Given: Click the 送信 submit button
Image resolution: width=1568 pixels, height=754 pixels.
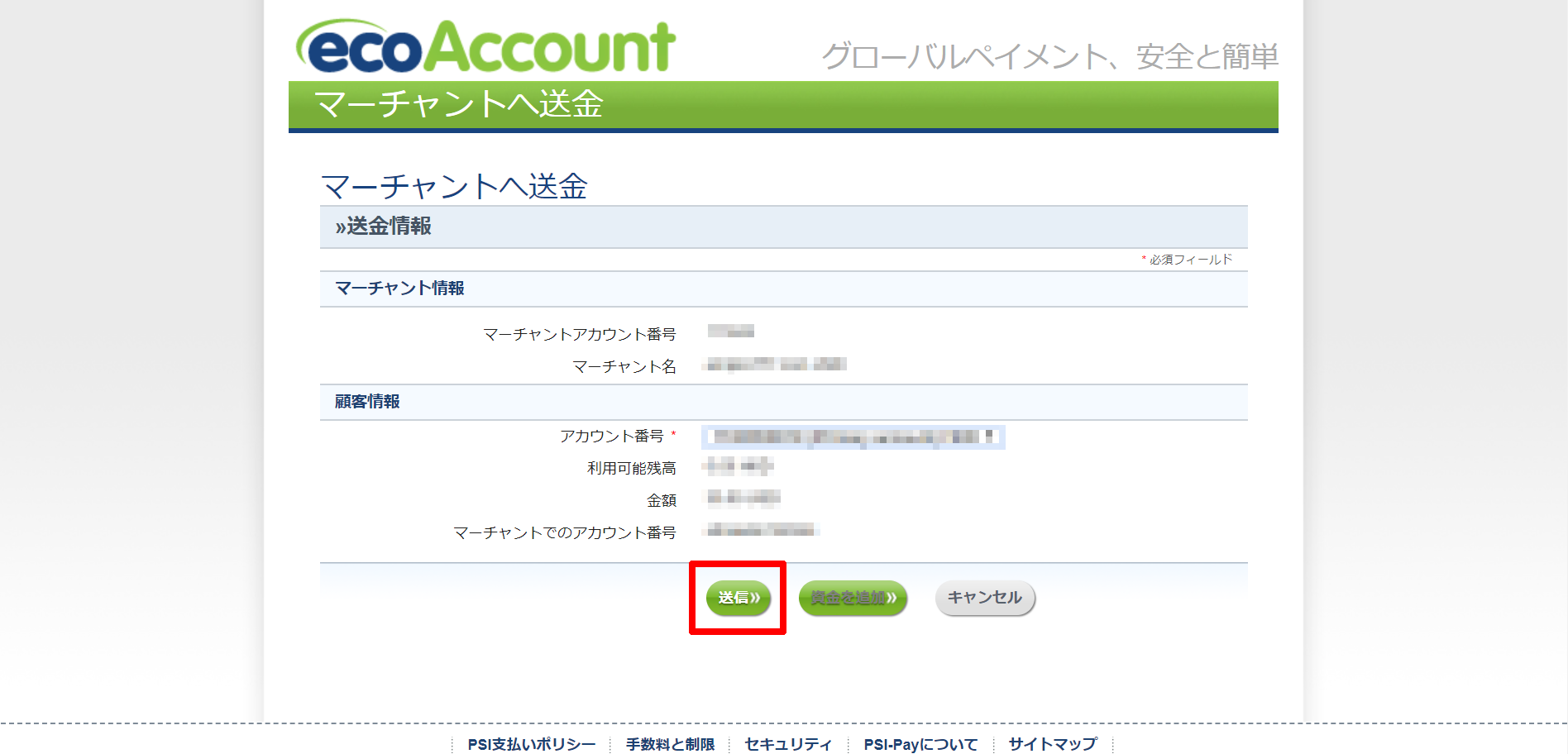Looking at the screenshot, I should (738, 598).
